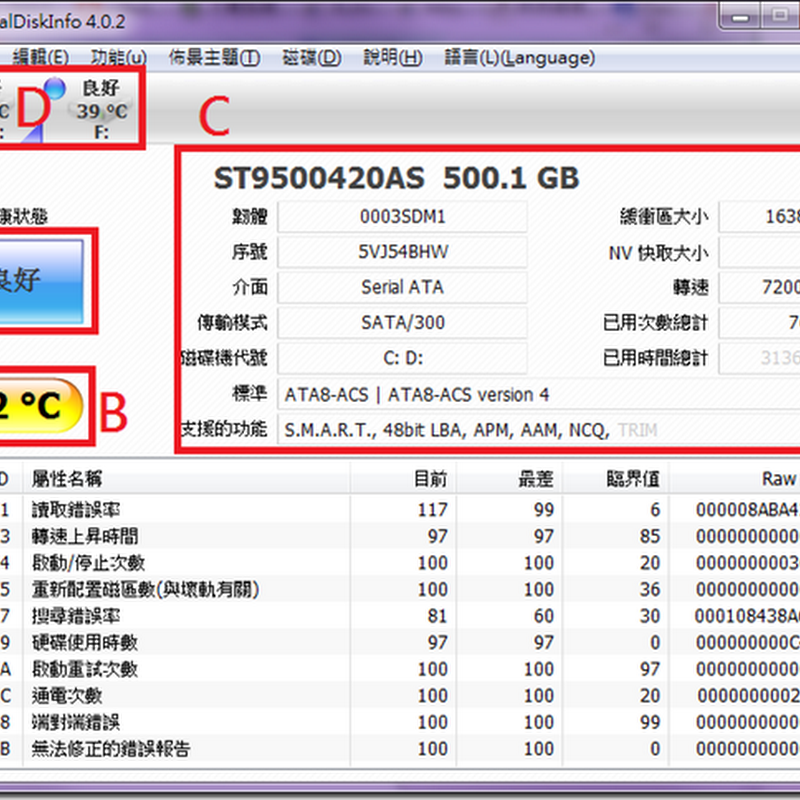Click the standard field ATA8-ACS version 4
800x800 pixels.
tap(539, 394)
